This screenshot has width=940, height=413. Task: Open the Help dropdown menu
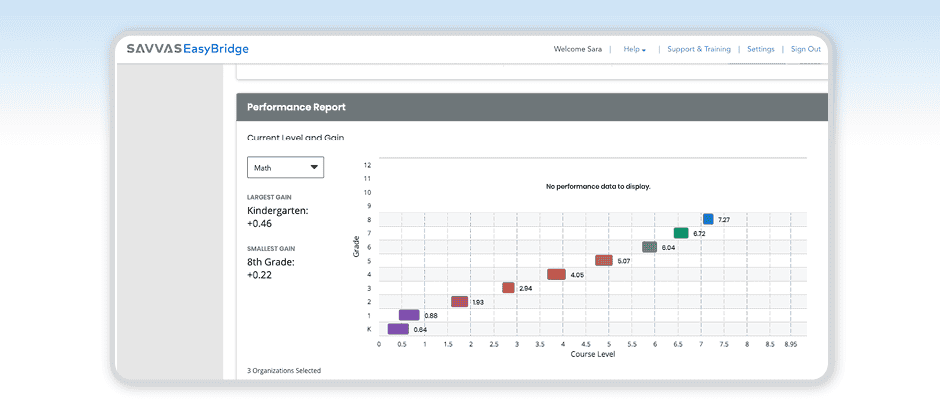(634, 49)
